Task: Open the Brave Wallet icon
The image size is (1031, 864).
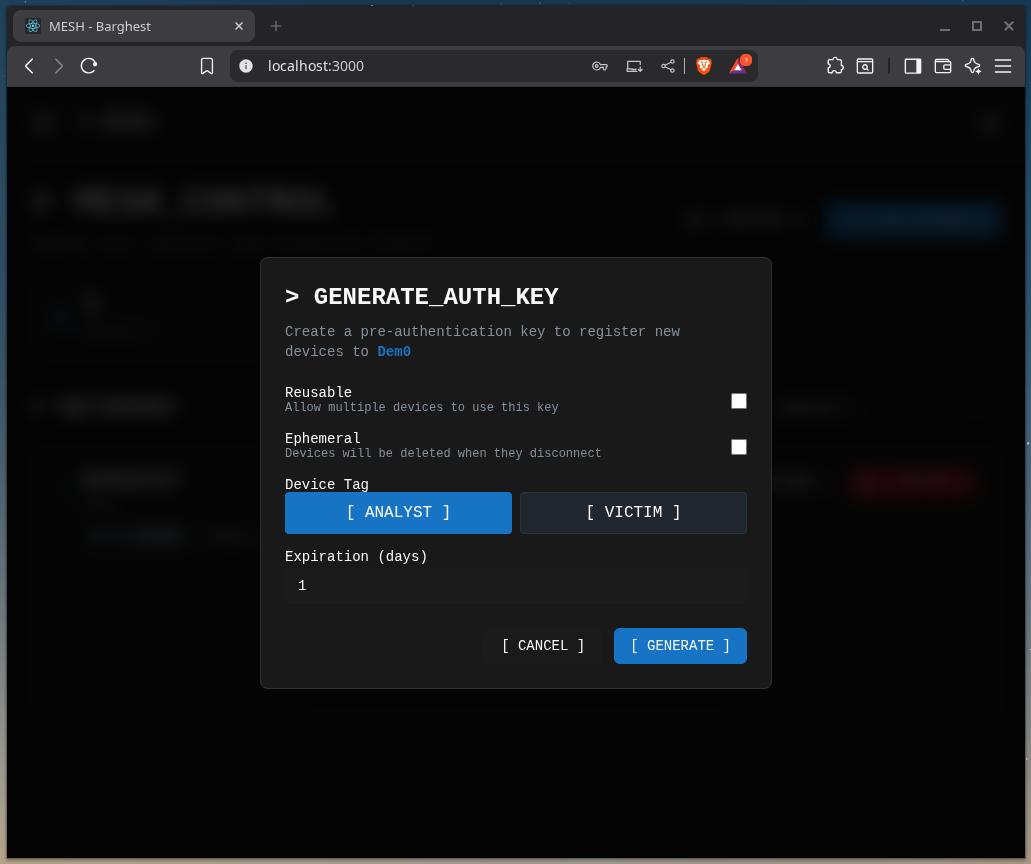Action: tap(942, 66)
